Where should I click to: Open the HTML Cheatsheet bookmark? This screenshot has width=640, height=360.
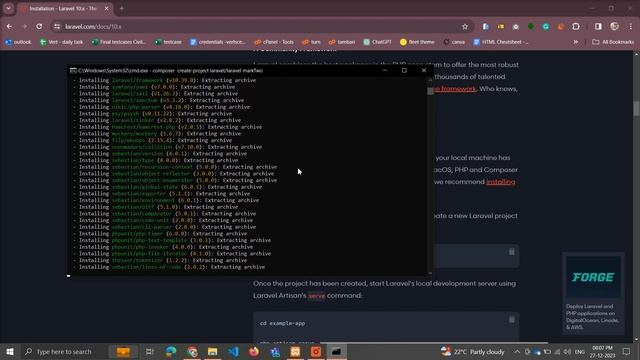(501, 42)
